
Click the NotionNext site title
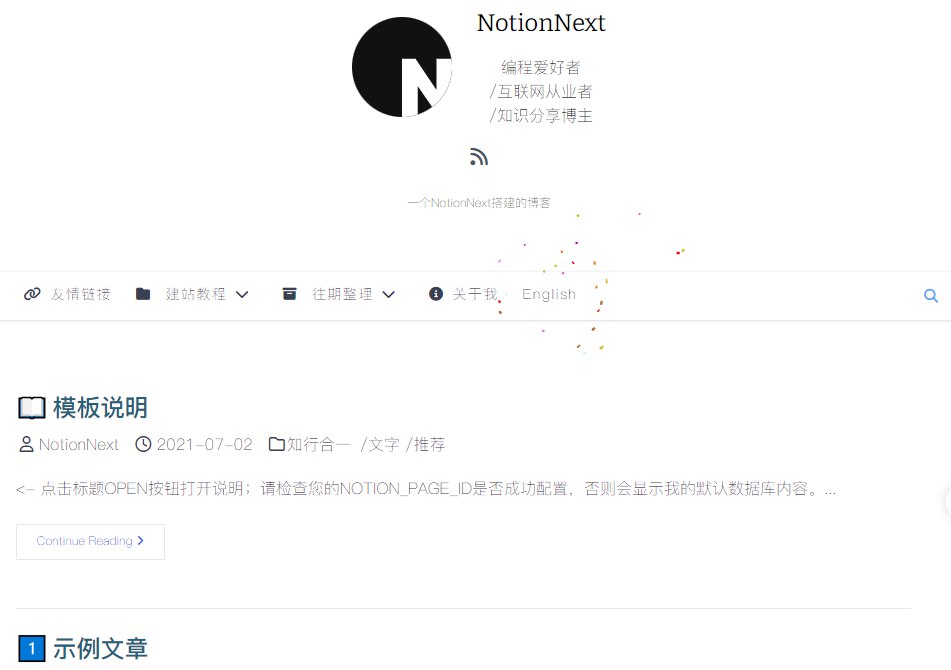click(x=541, y=23)
